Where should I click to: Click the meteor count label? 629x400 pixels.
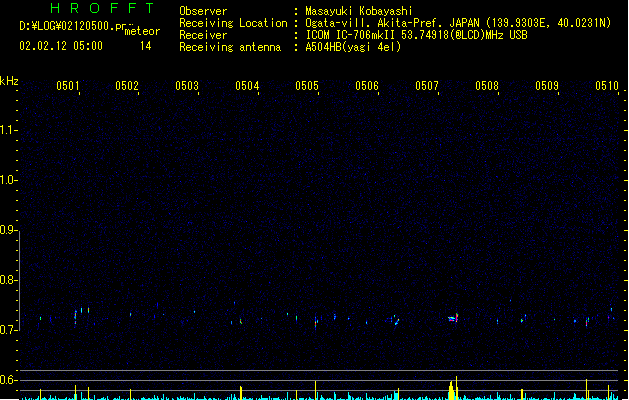point(142,31)
